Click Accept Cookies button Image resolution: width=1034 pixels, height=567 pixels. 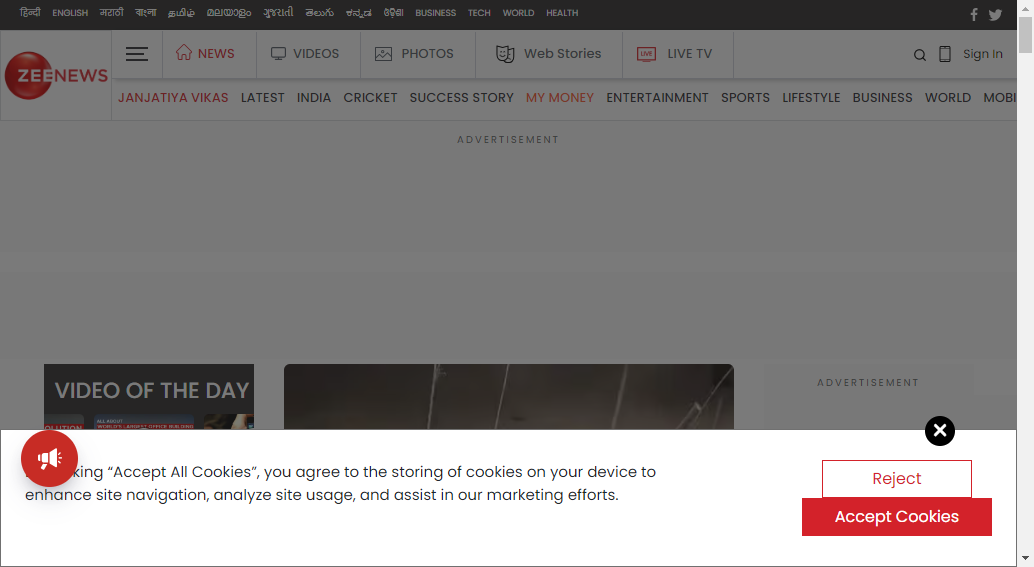point(897,517)
